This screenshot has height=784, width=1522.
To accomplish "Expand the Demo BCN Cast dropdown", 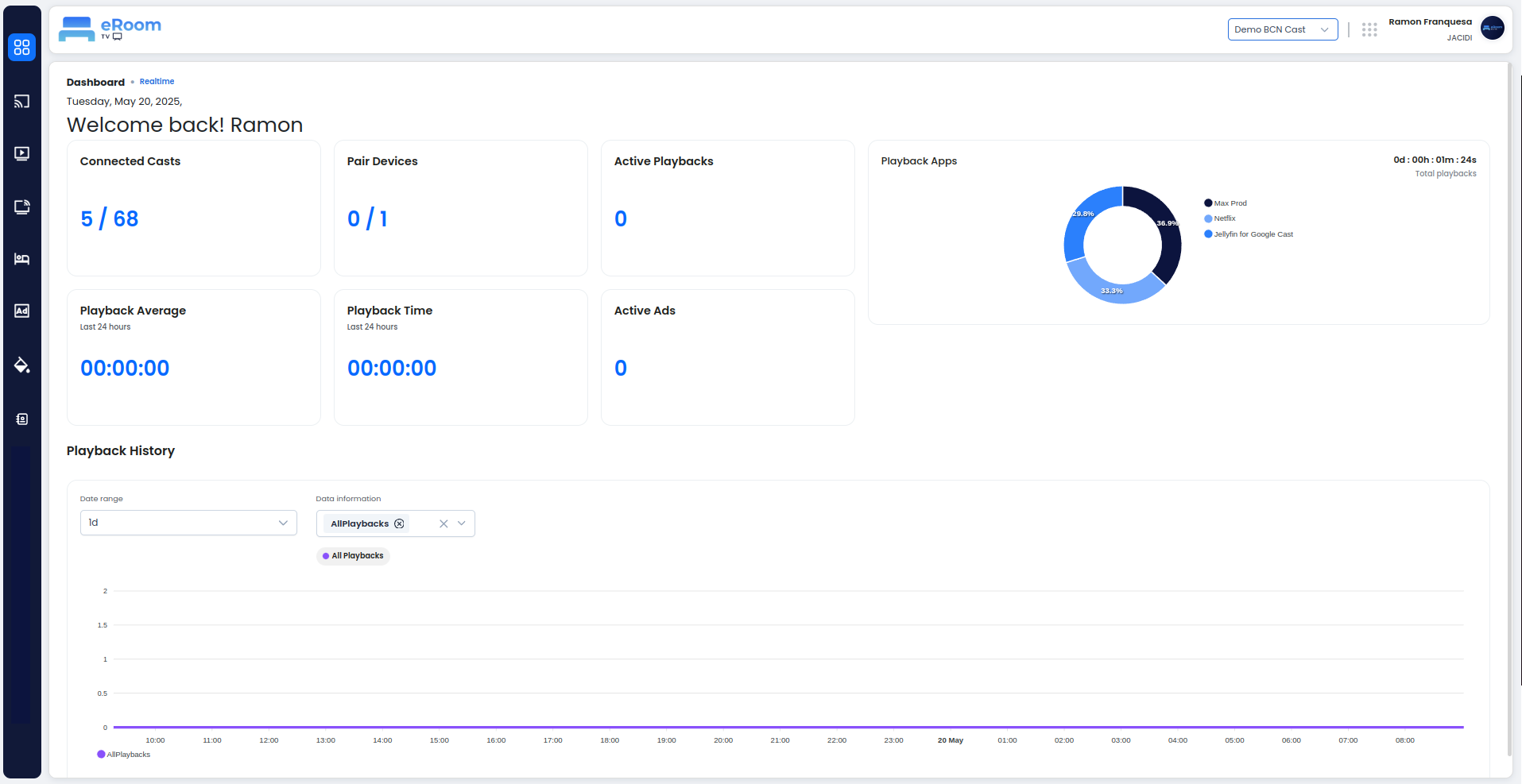I will (x=1283, y=29).
